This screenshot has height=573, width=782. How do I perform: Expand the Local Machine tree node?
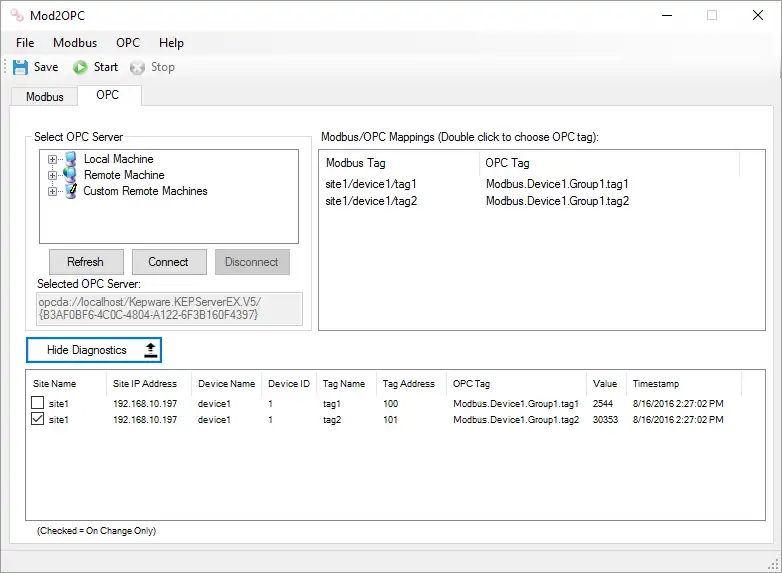[52, 160]
